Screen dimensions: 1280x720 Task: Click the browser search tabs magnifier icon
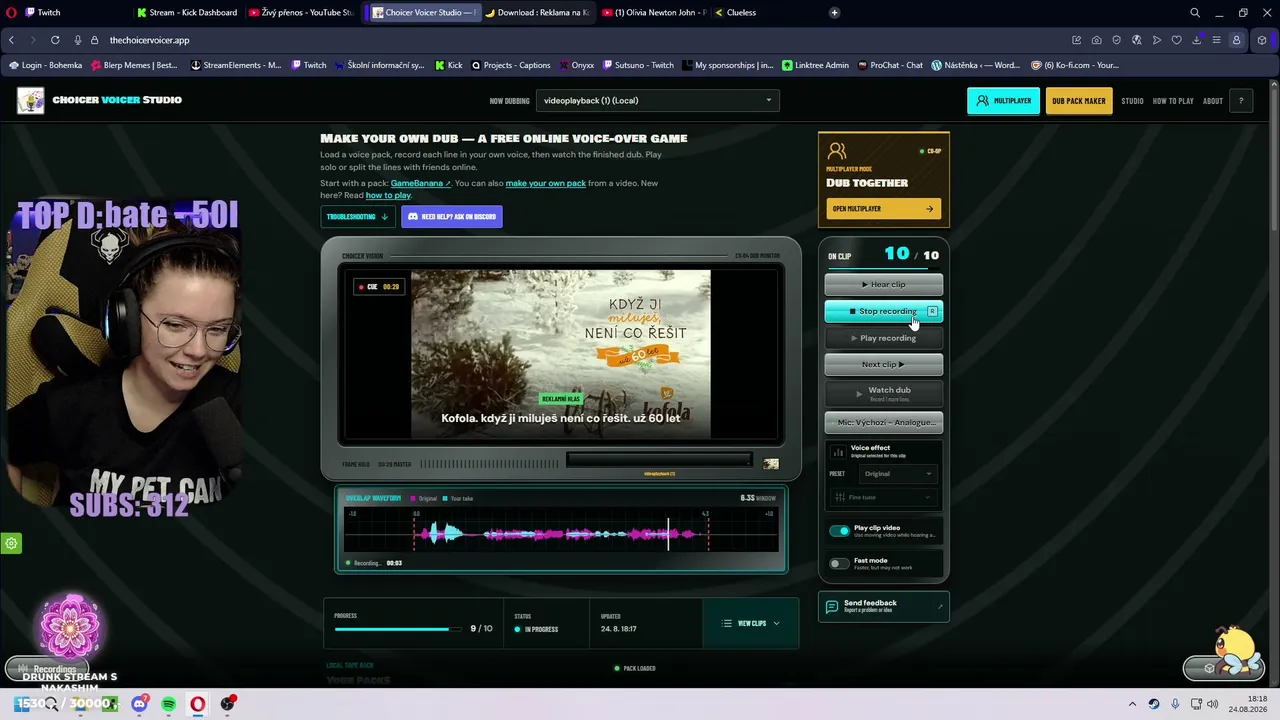(x=1195, y=12)
